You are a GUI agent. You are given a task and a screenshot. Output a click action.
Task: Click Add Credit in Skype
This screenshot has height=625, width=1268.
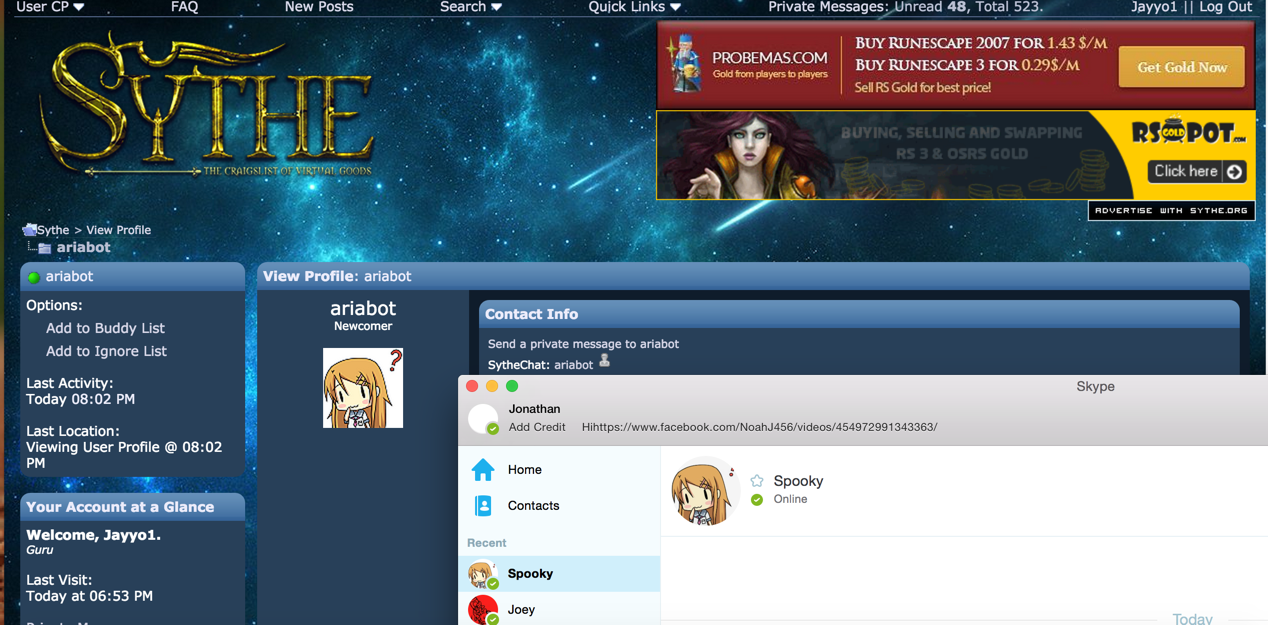click(x=537, y=427)
